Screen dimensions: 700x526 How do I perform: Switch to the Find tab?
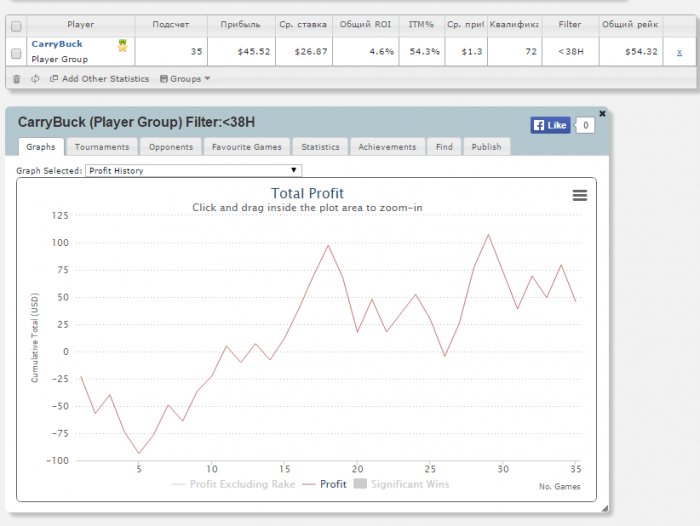[444, 147]
